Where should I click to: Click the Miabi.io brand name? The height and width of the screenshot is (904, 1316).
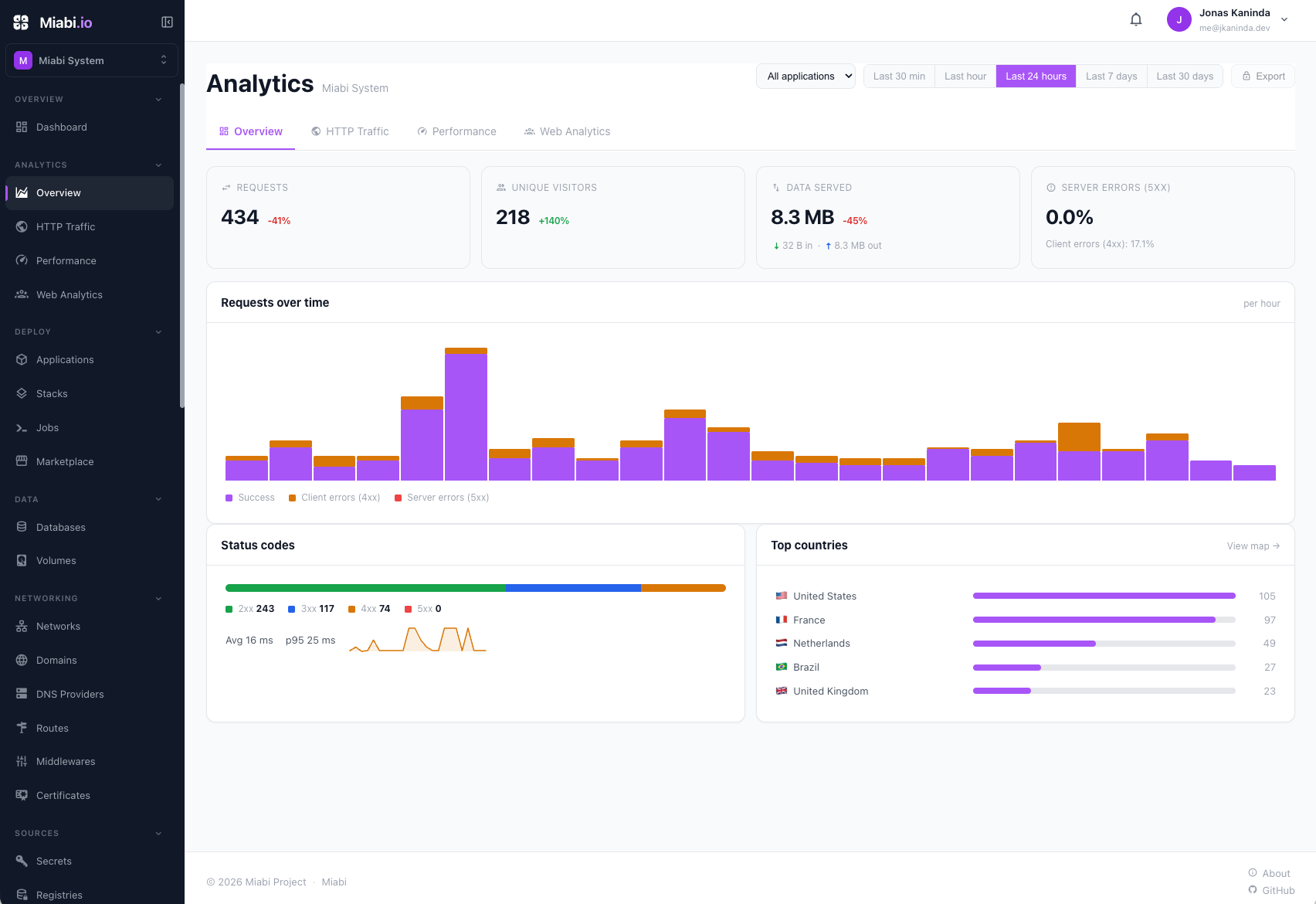(x=66, y=22)
